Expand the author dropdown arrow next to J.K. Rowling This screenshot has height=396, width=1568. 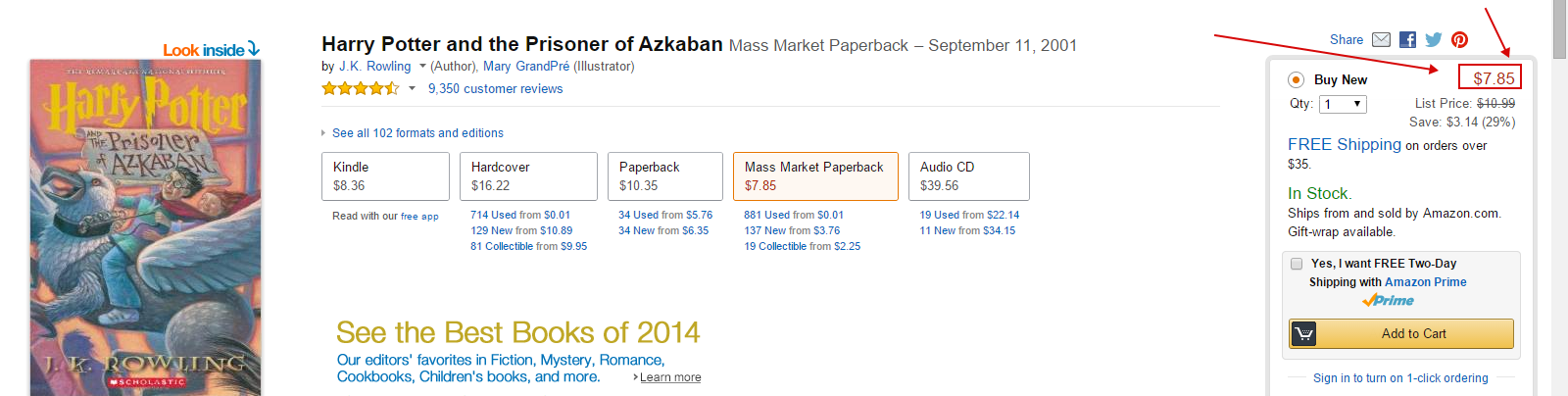pos(422,67)
